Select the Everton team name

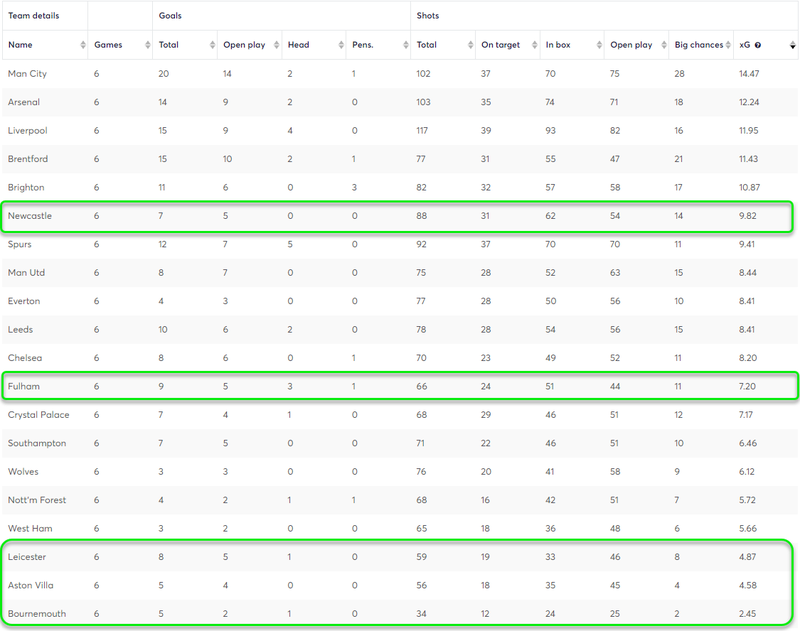tap(24, 301)
